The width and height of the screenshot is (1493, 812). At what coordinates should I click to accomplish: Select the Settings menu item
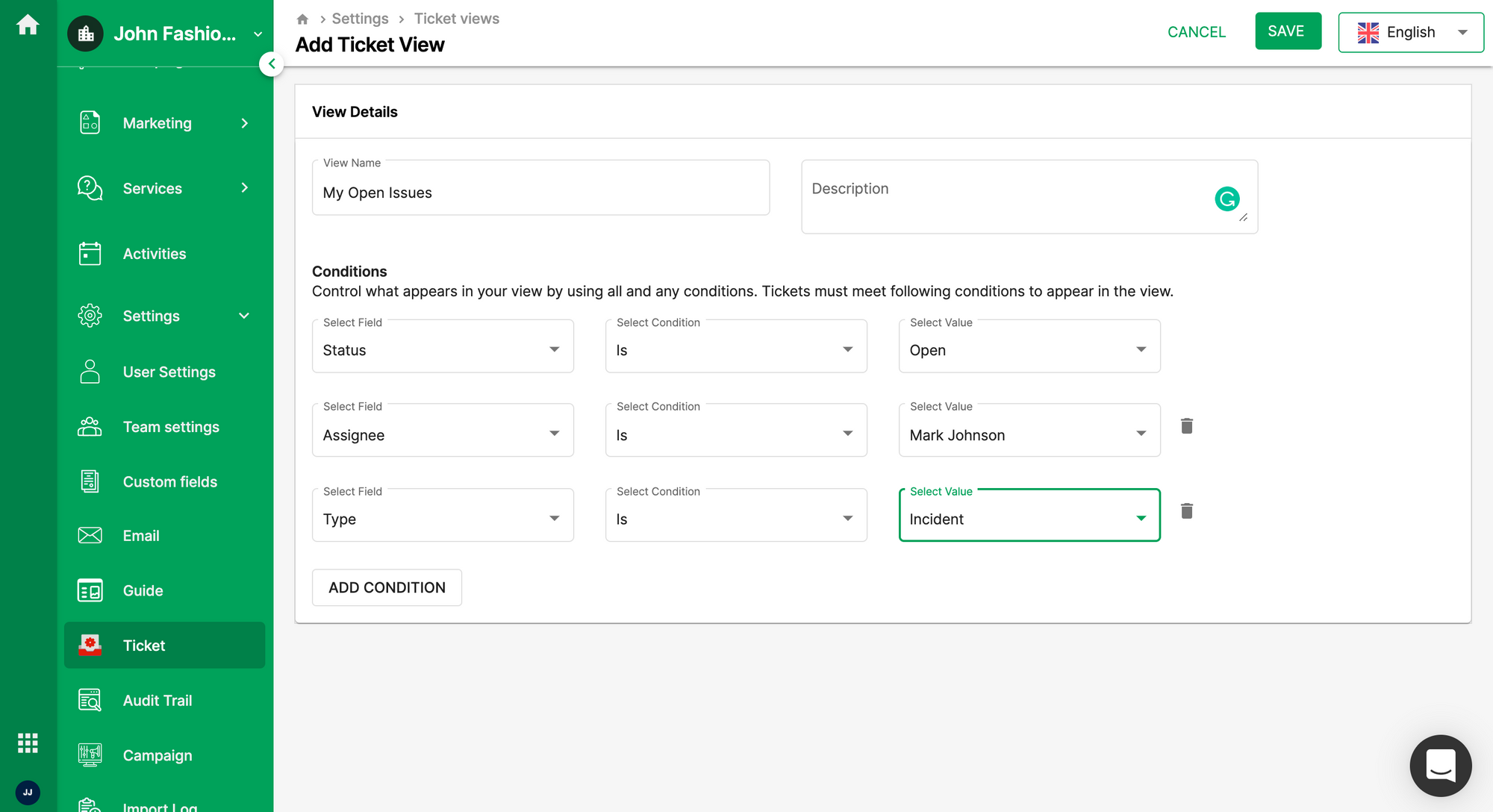click(151, 317)
